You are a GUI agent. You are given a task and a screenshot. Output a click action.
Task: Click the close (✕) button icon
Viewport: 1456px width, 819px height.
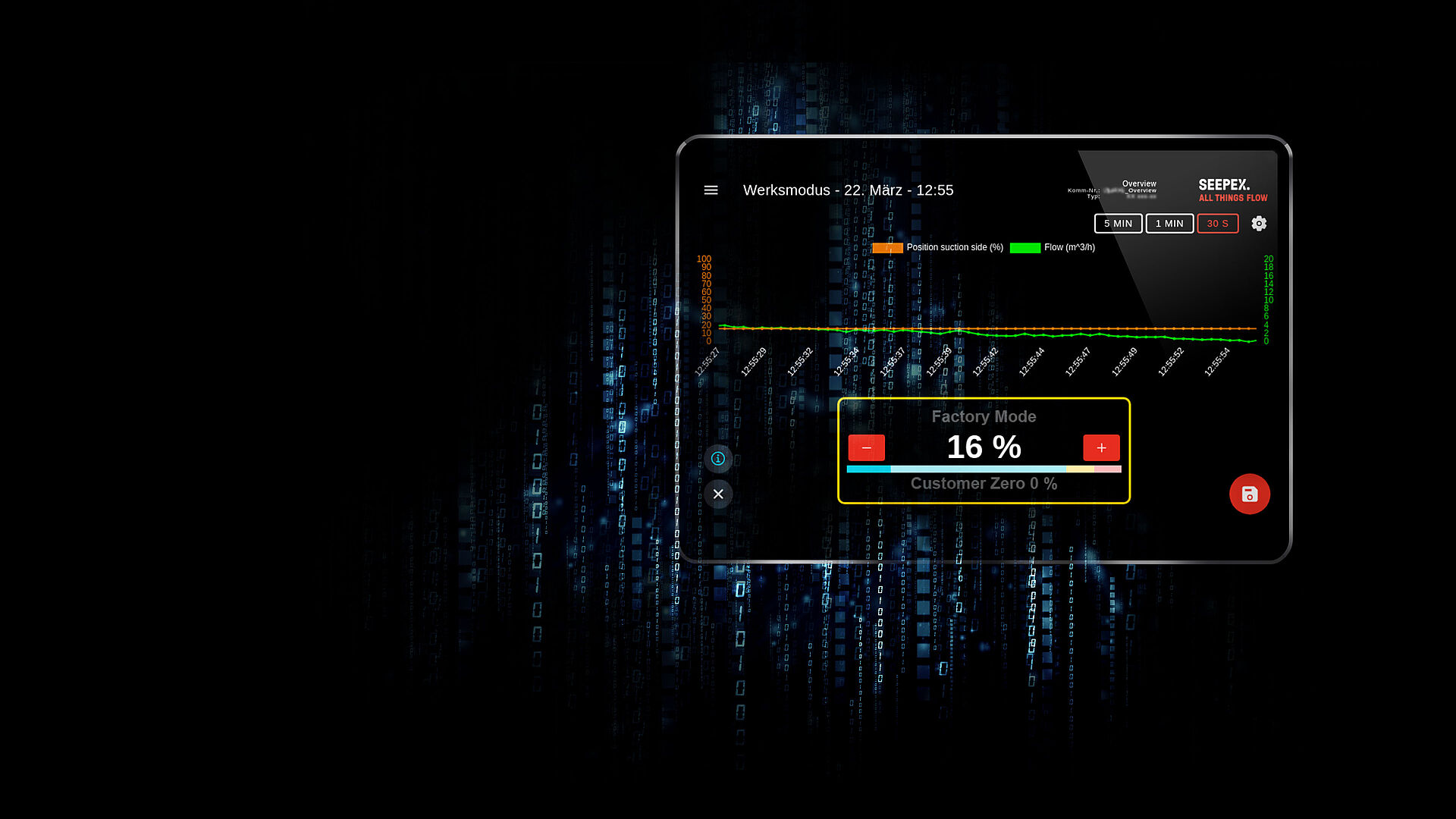[719, 493]
